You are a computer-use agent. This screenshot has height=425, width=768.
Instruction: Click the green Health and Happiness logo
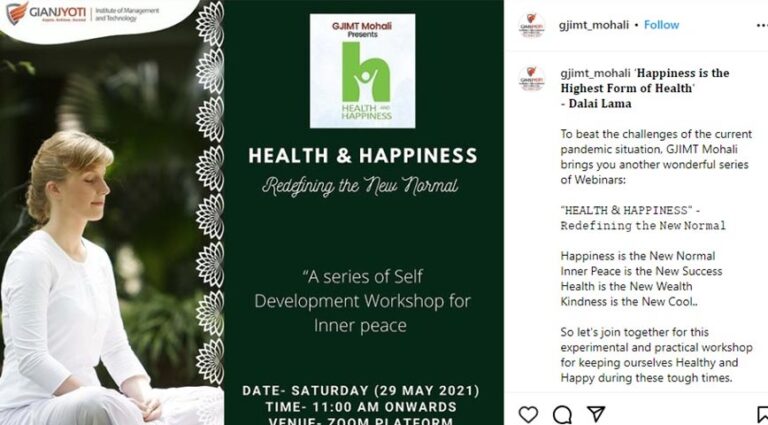click(x=362, y=71)
